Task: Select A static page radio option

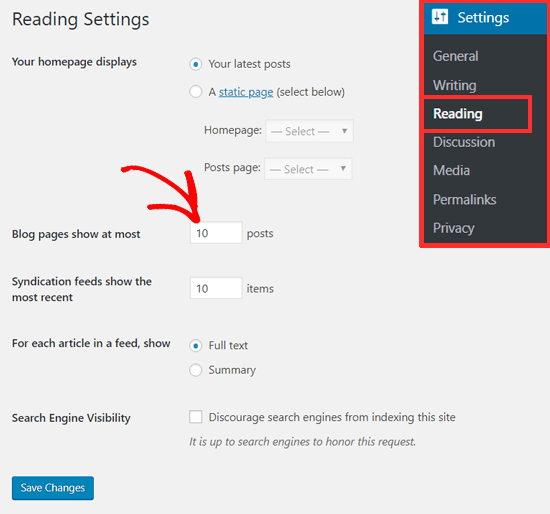Action: pyautogui.click(x=195, y=92)
